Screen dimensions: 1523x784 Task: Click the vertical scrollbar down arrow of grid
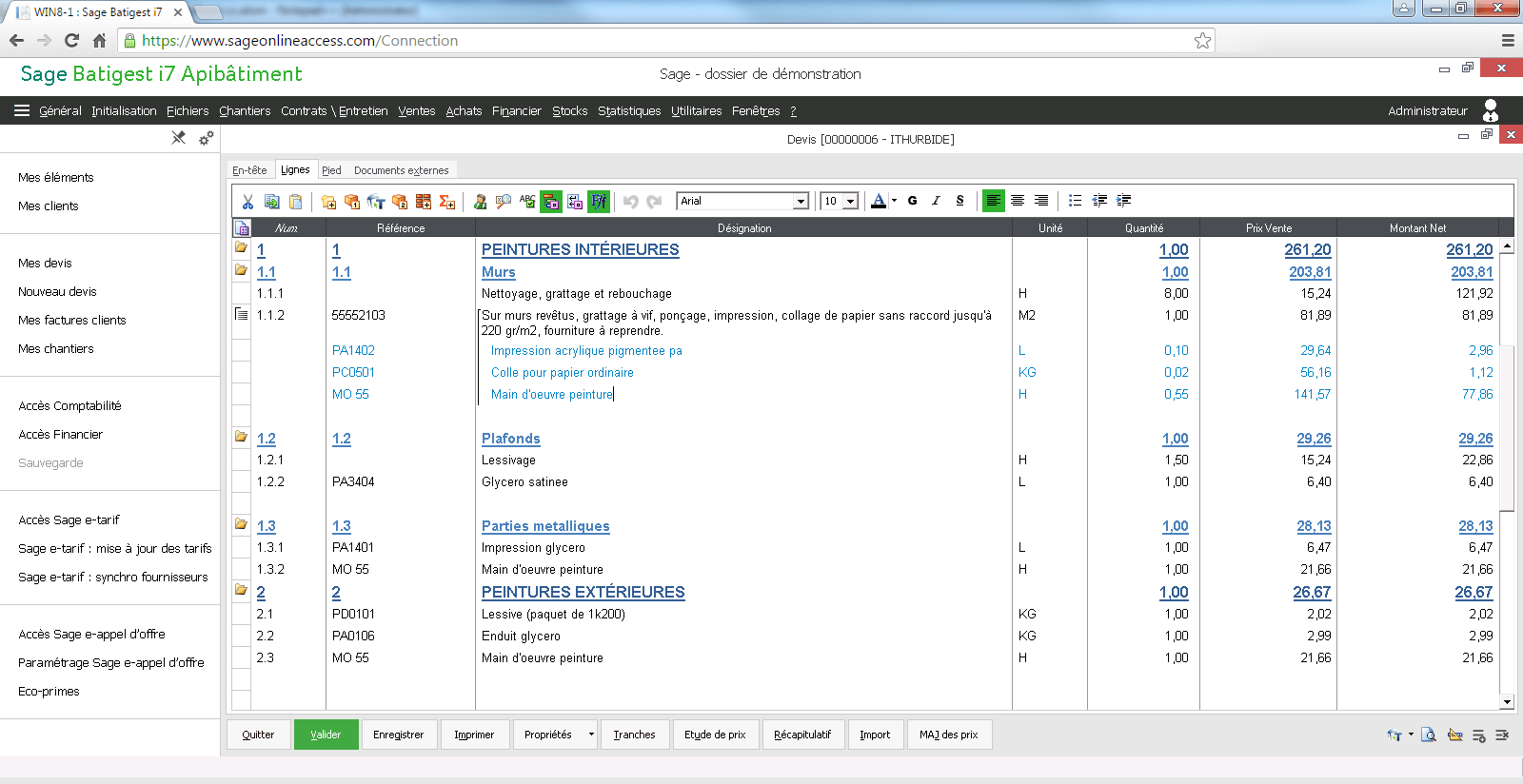(1507, 702)
